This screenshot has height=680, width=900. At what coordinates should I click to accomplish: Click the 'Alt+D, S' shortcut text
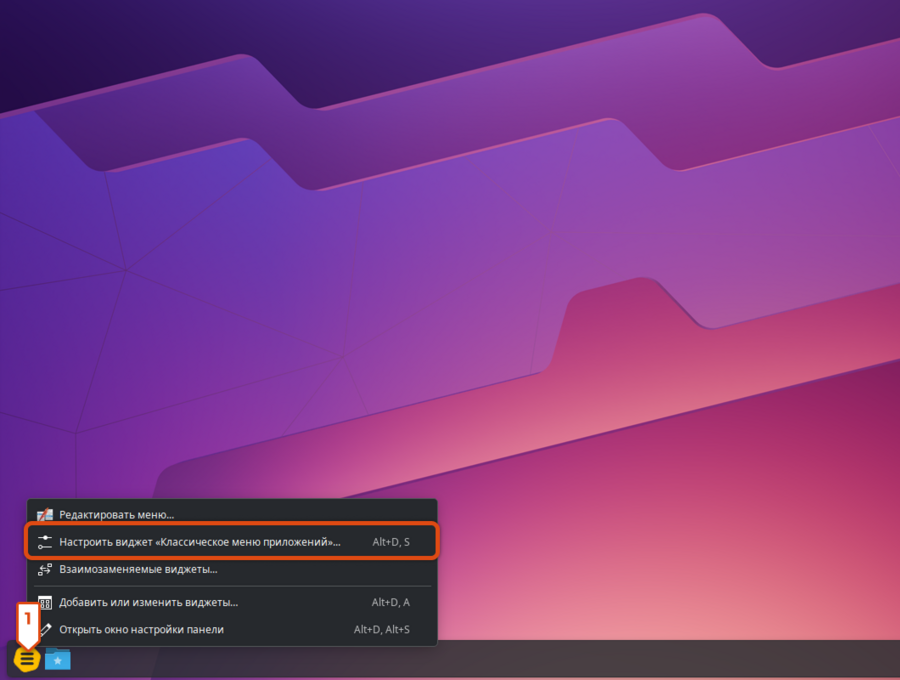pos(391,542)
